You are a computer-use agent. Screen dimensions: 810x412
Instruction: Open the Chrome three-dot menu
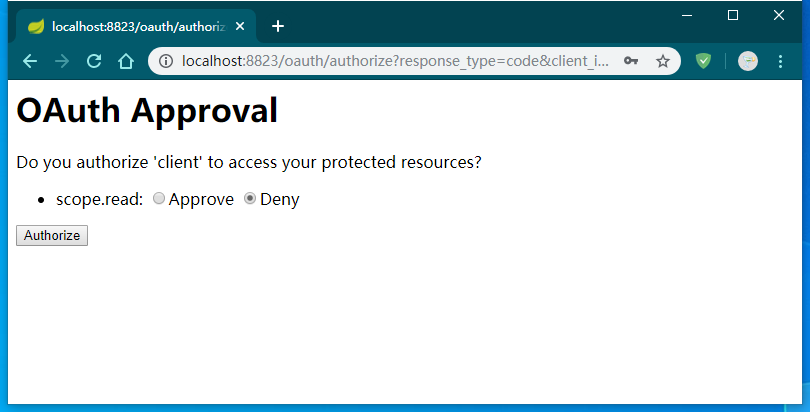click(x=780, y=61)
